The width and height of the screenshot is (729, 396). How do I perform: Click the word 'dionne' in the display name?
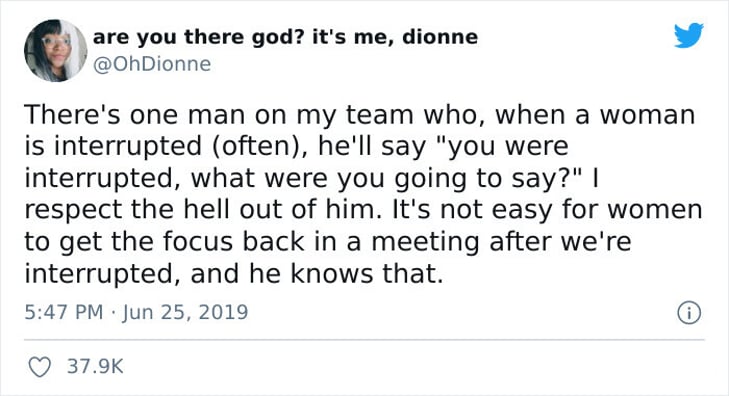click(440, 36)
